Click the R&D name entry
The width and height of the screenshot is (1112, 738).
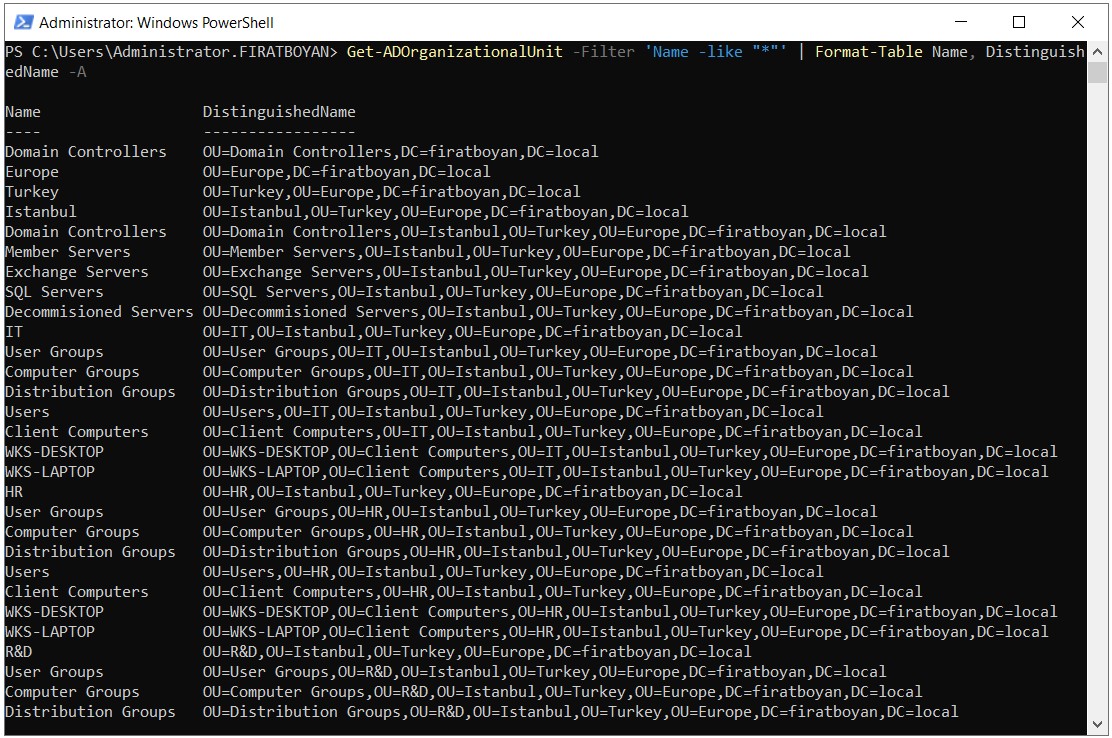pyautogui.click(x=18, y=652)
